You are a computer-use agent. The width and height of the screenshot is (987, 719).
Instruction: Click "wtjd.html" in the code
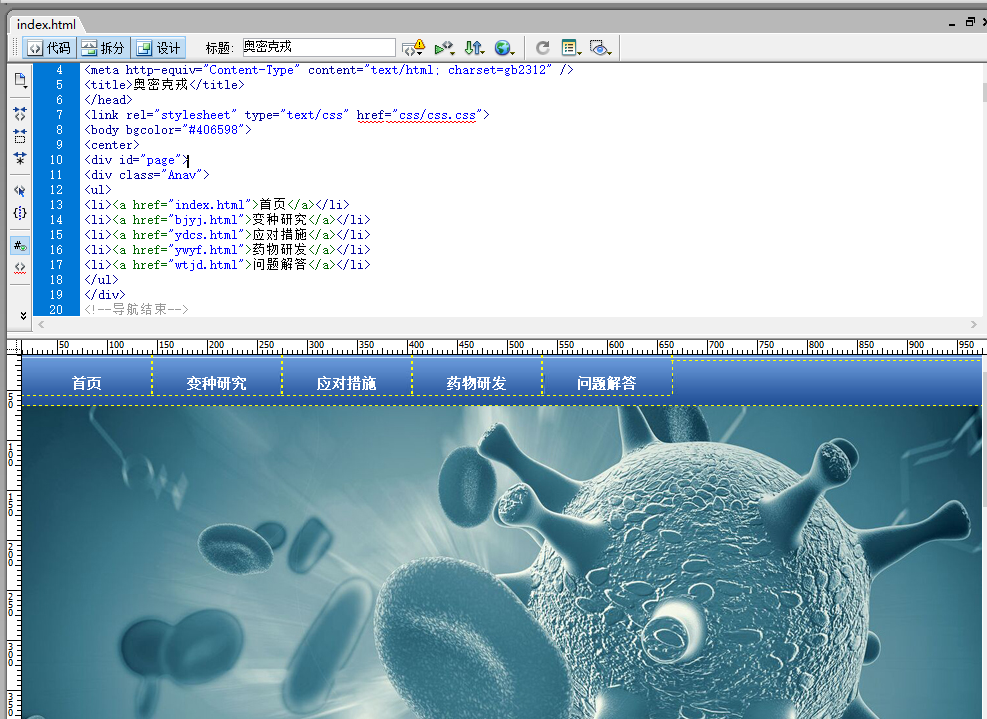click(x=206, y=265)
